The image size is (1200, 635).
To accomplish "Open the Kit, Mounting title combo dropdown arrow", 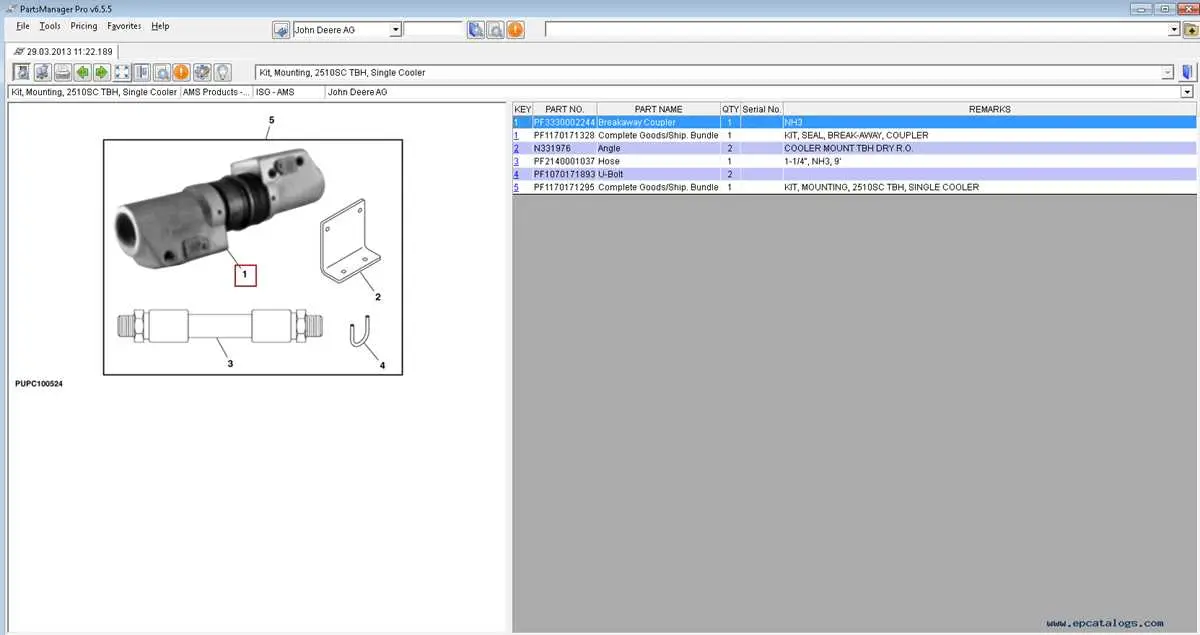I will [1167, 72].
